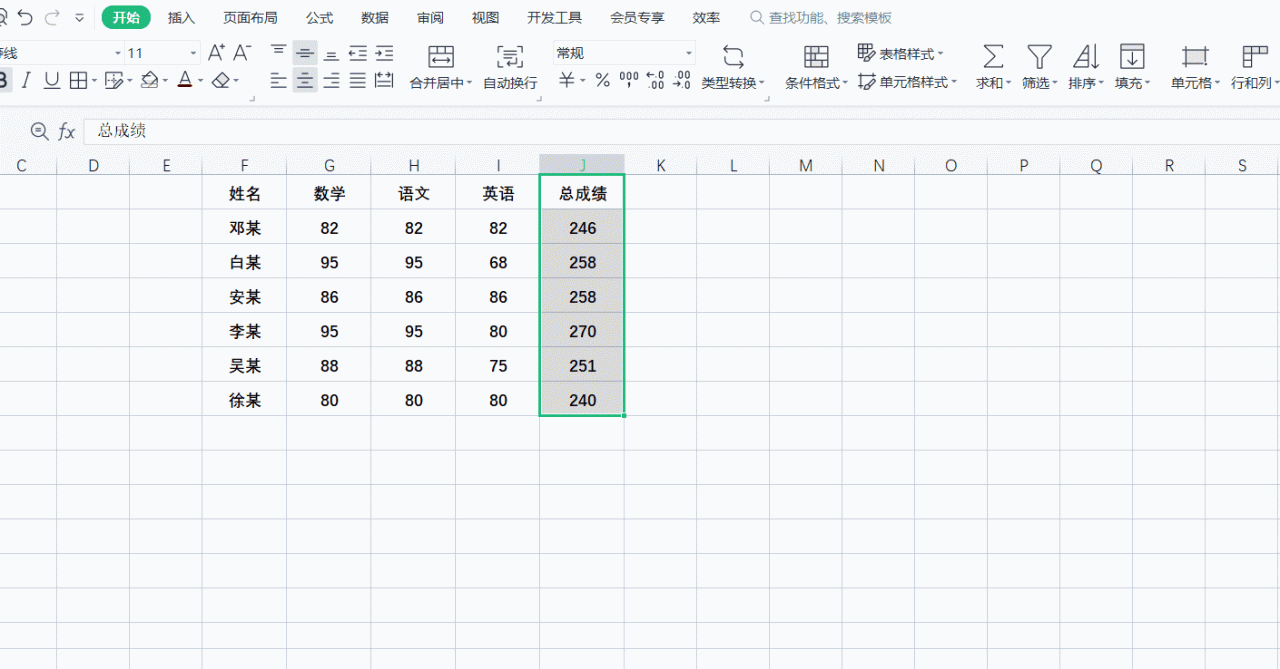Click the 行和列 button

coord(1254,67)
